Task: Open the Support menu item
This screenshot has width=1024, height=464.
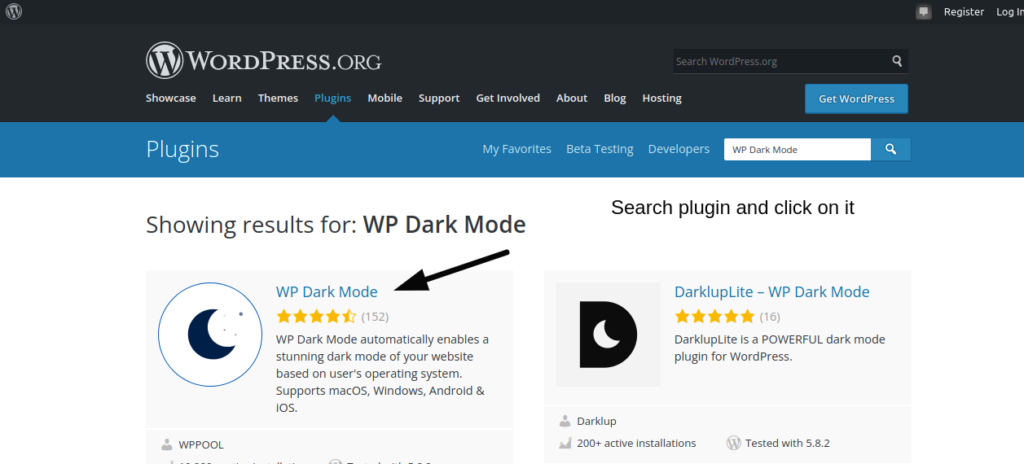Action: pyautogui.click(x=439, y=98)
